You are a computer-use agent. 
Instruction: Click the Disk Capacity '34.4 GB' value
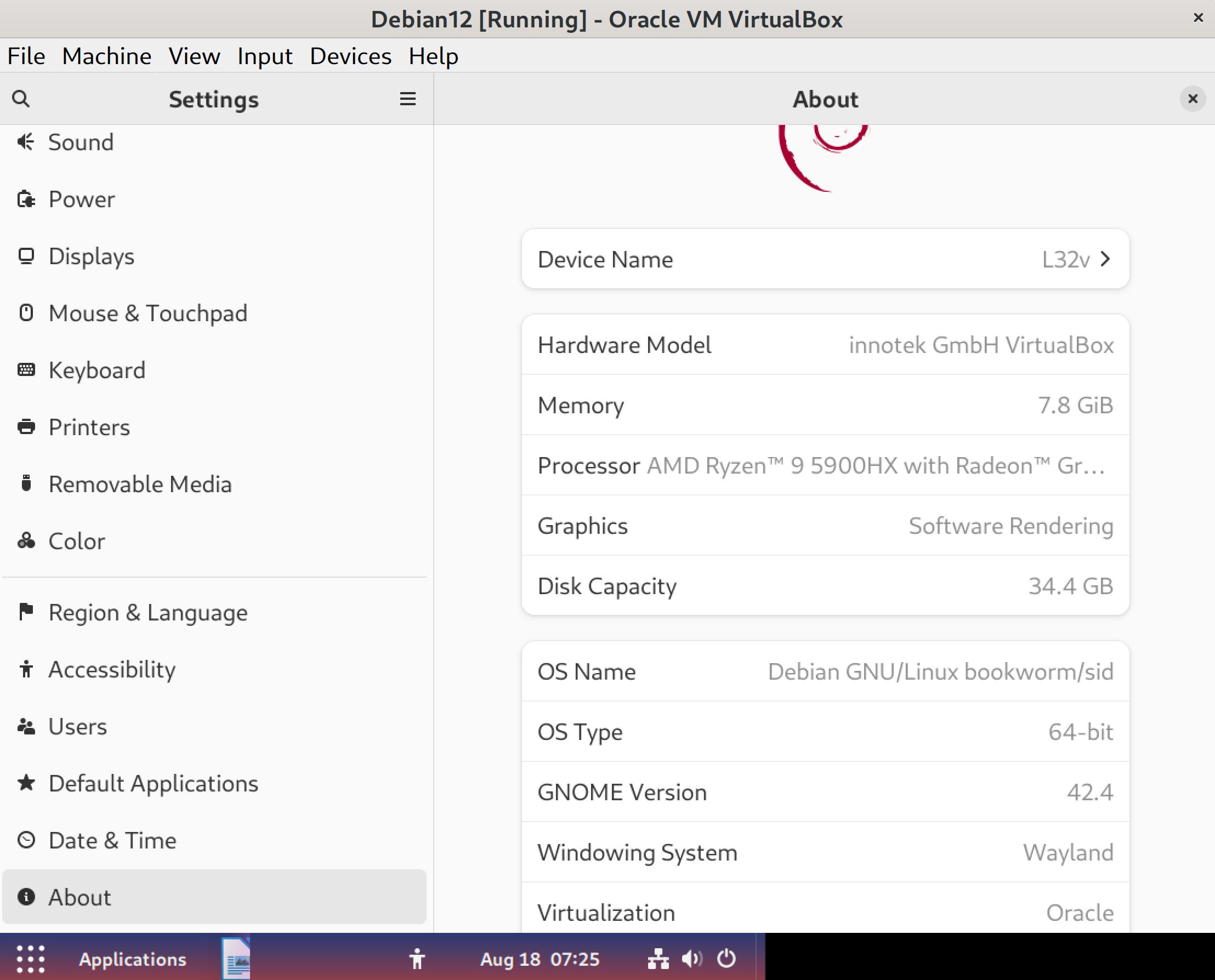coord(1071,585)
